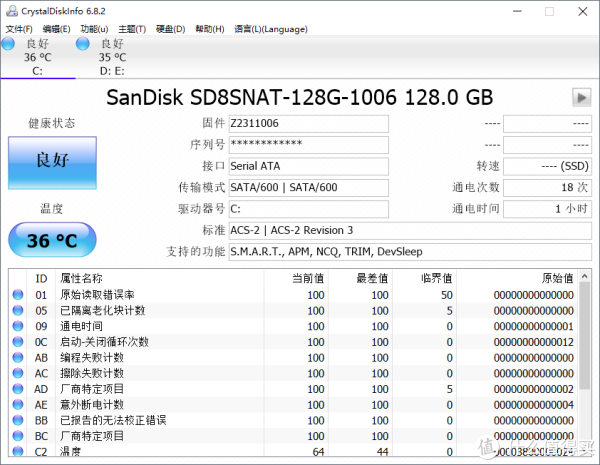Select the 编程失败计数 attribute row

[293, 357]
